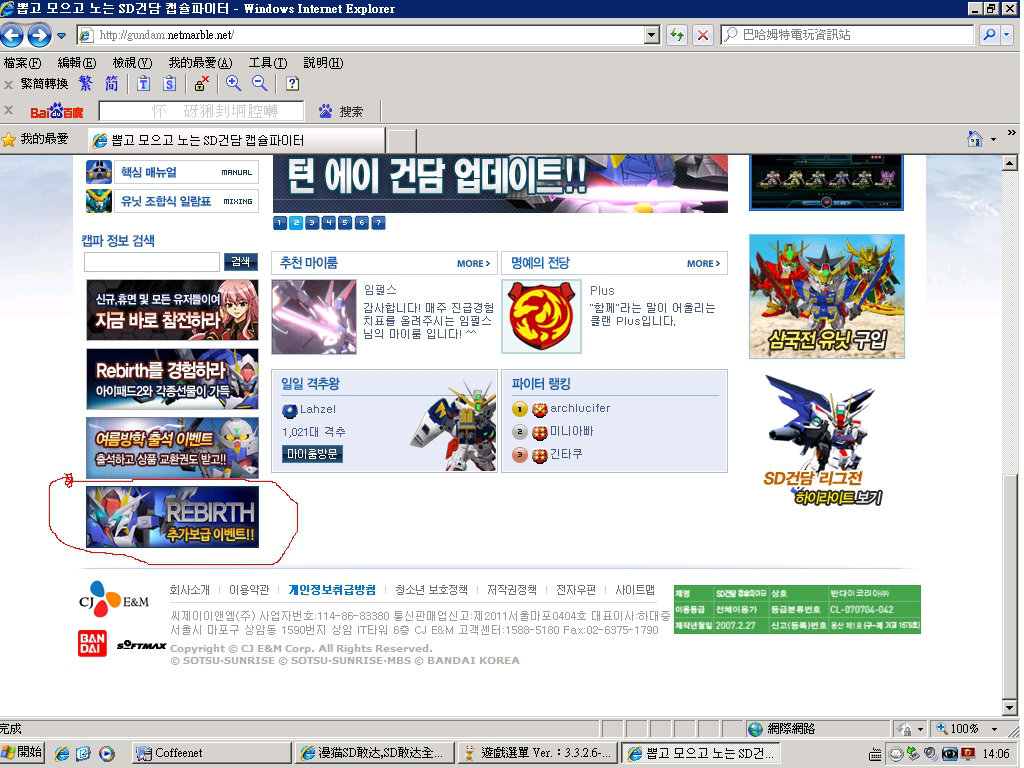This screenshot has width=1024, height=768.
Task: Click the 삼국전 유닛 구입 banner
Action: pyautogui.click(x=827, y=296)
